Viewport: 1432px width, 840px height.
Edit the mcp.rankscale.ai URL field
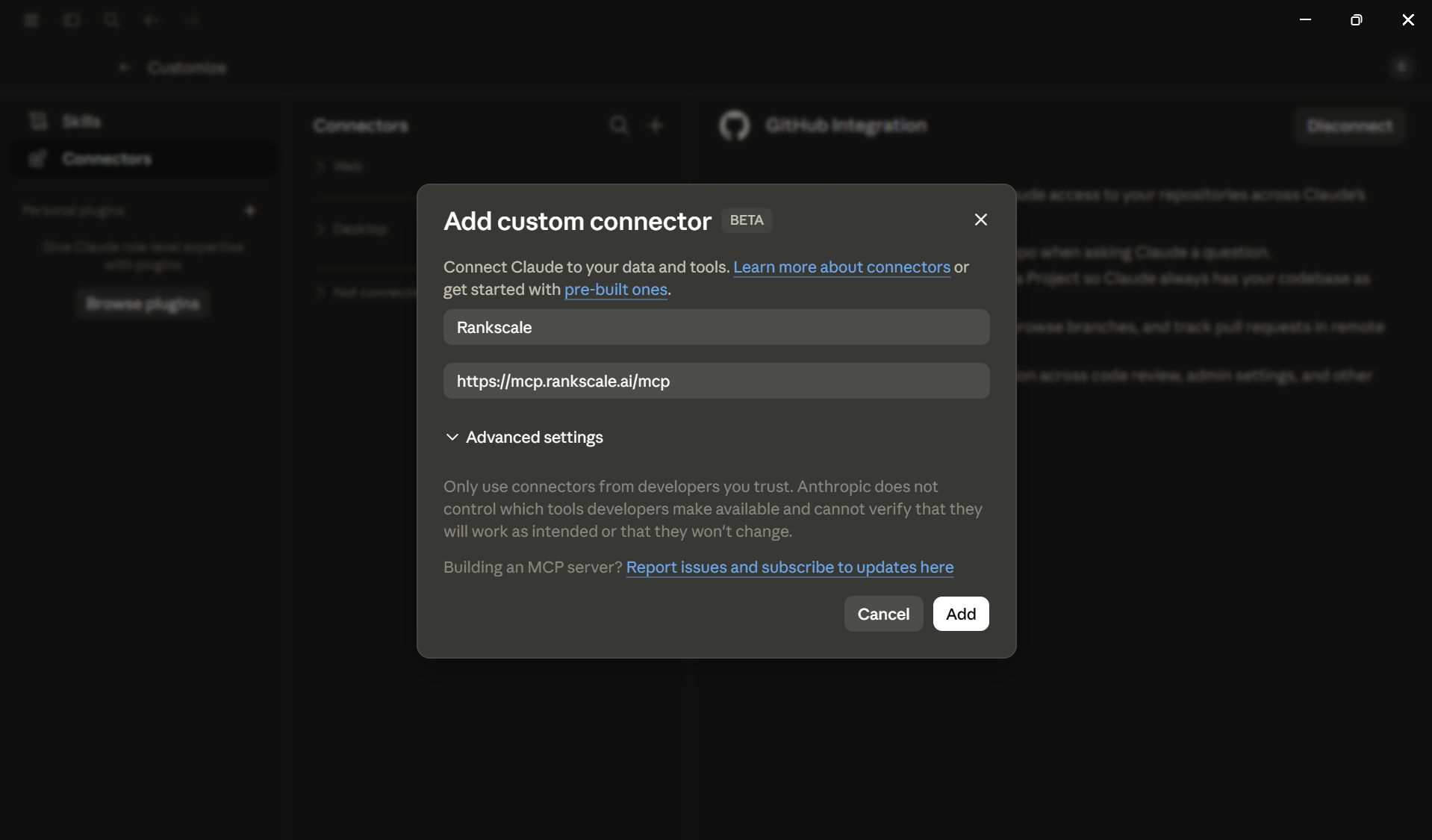point(716,381)
